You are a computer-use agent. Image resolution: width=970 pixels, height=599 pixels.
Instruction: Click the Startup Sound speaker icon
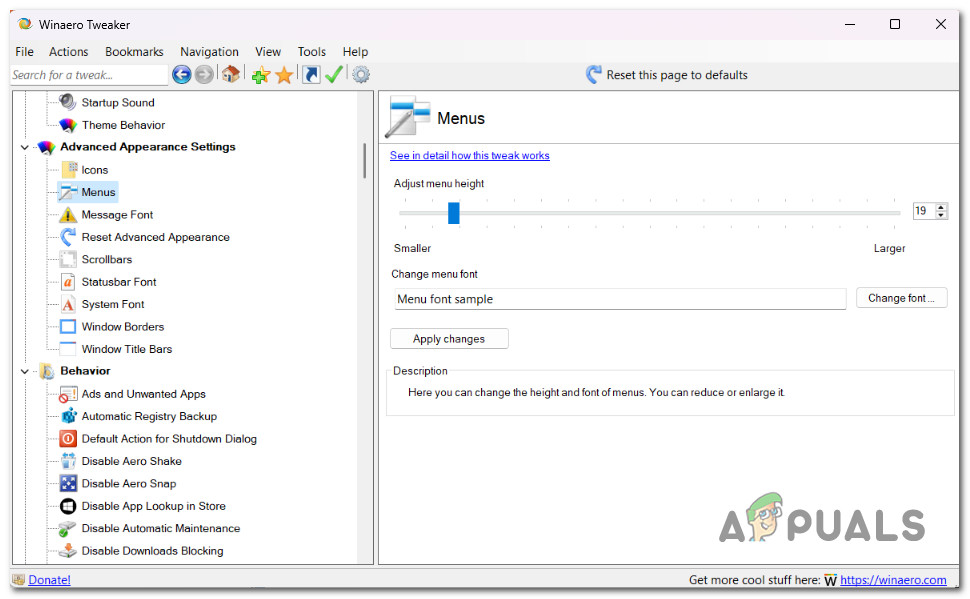[67, 102]
